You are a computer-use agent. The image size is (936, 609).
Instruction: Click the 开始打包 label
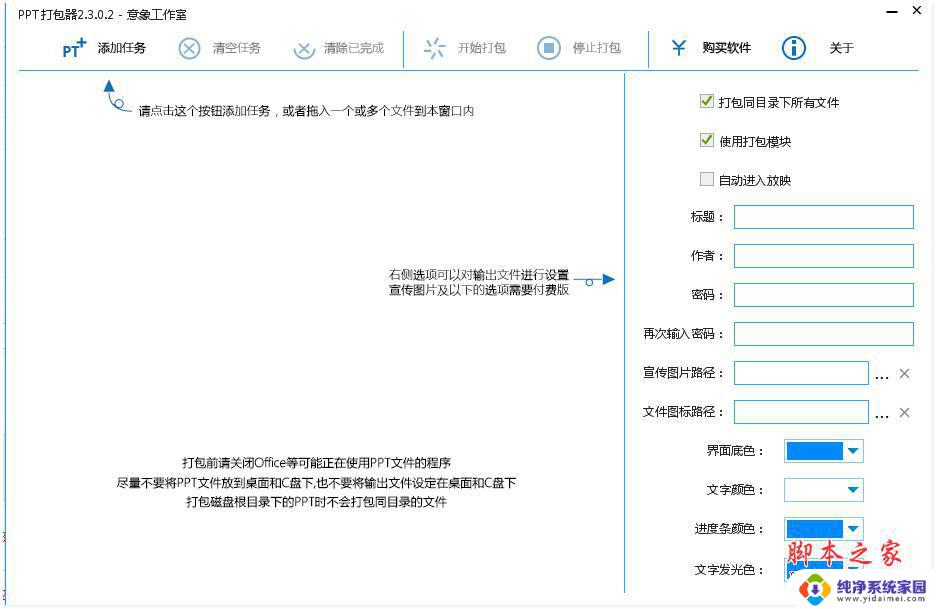tap(482, 48)
